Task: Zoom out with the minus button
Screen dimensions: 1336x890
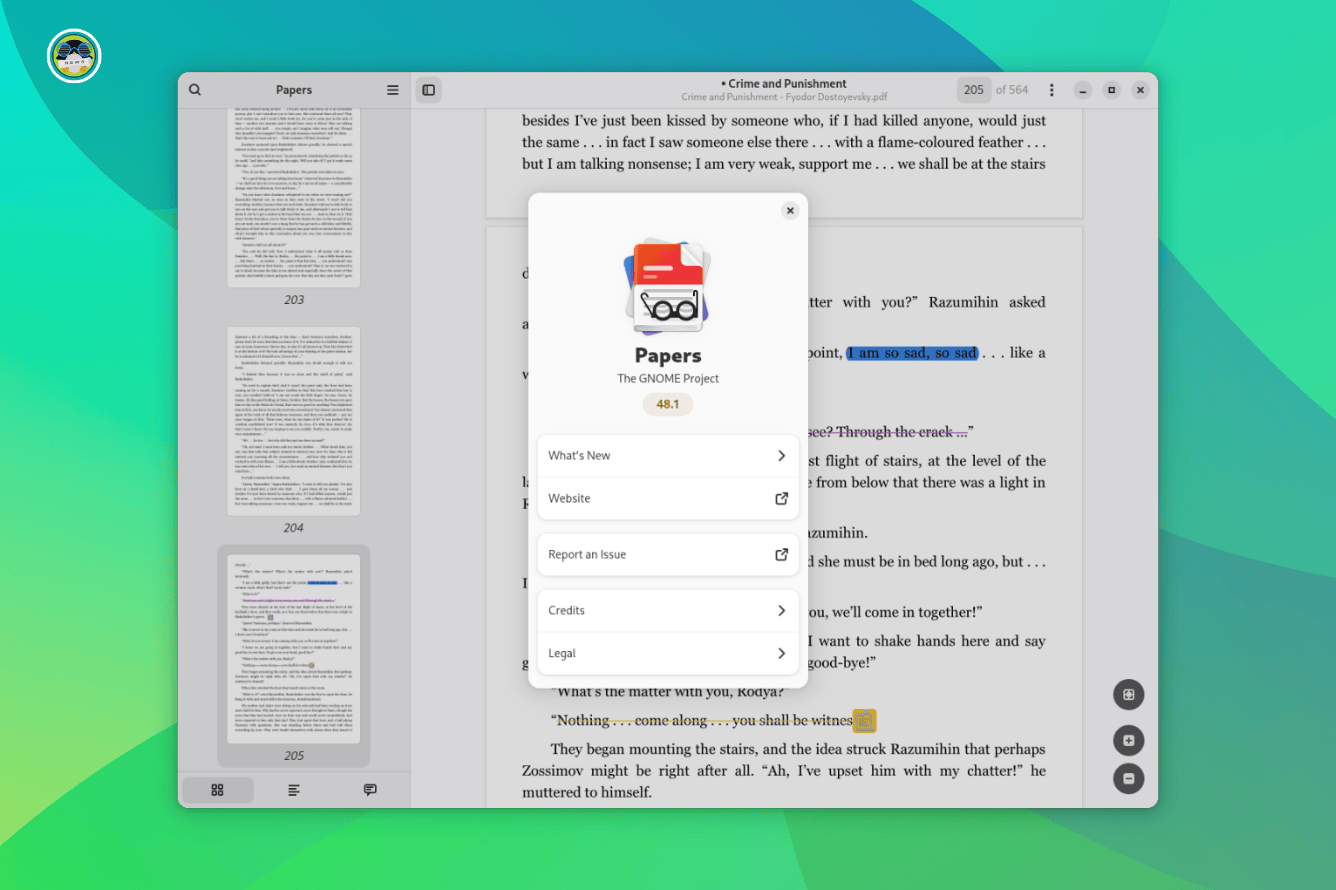Action: (1128, 778)
